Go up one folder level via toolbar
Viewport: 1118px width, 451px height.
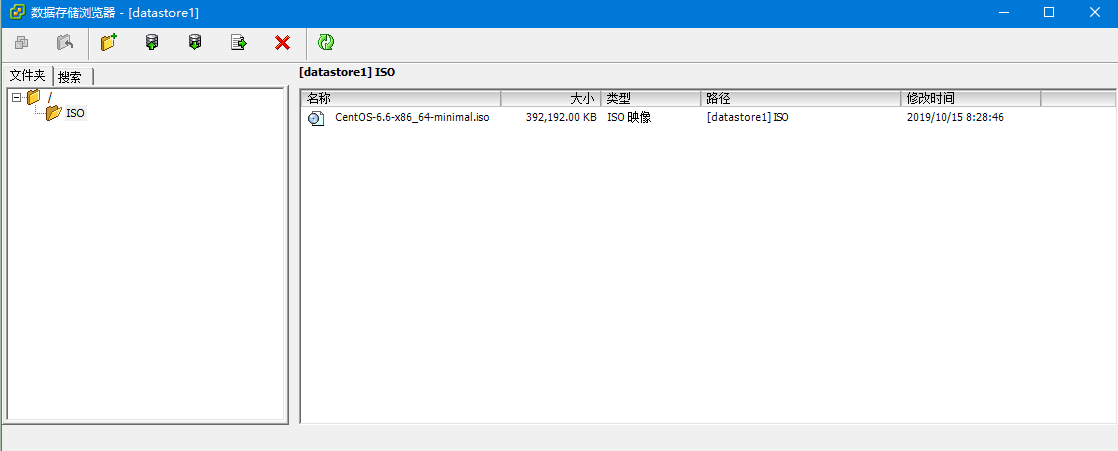pyautogui.click(x=65, y=43)
